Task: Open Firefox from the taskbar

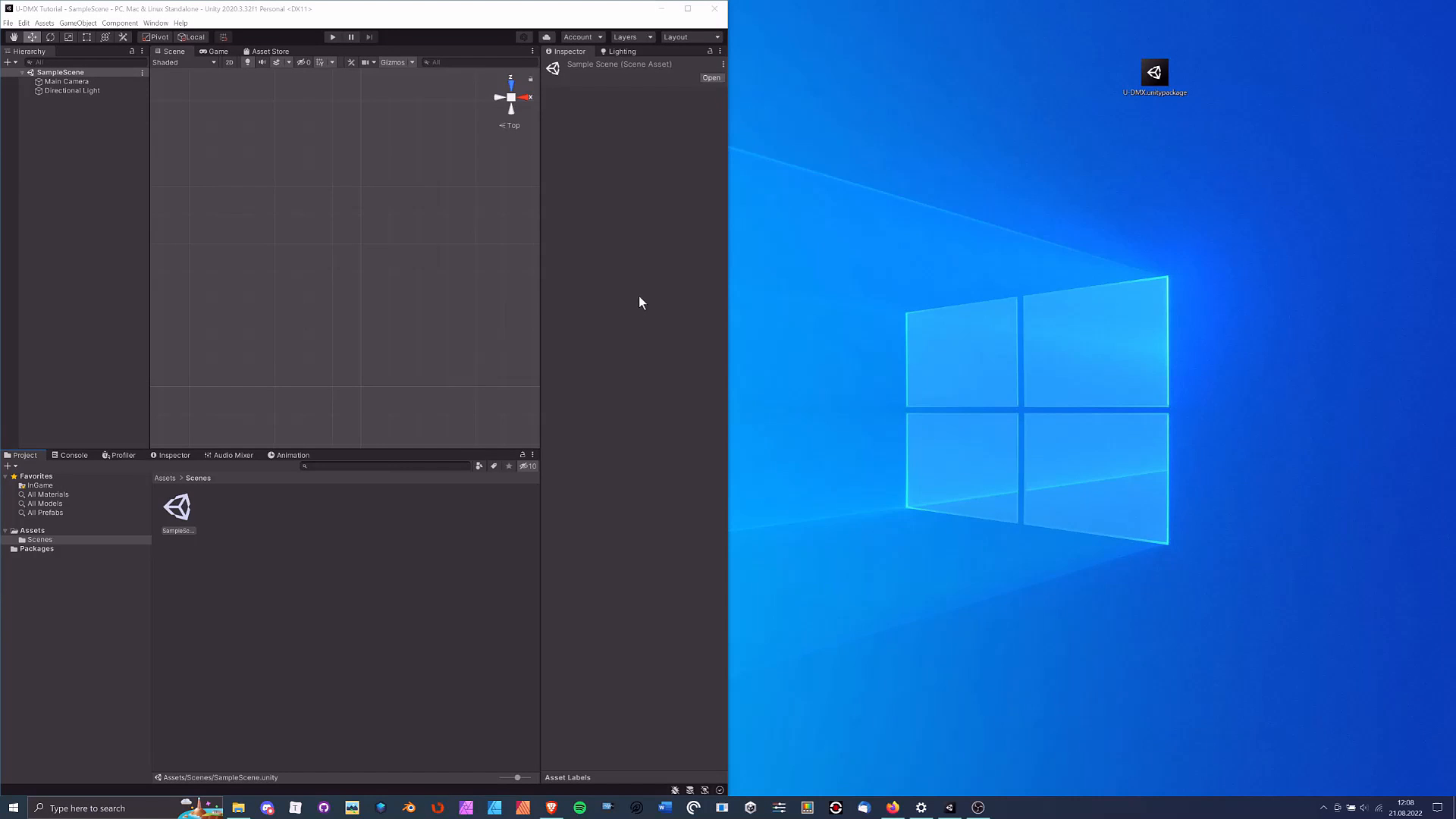Action: pyautogui.click(x=893, y=808)
